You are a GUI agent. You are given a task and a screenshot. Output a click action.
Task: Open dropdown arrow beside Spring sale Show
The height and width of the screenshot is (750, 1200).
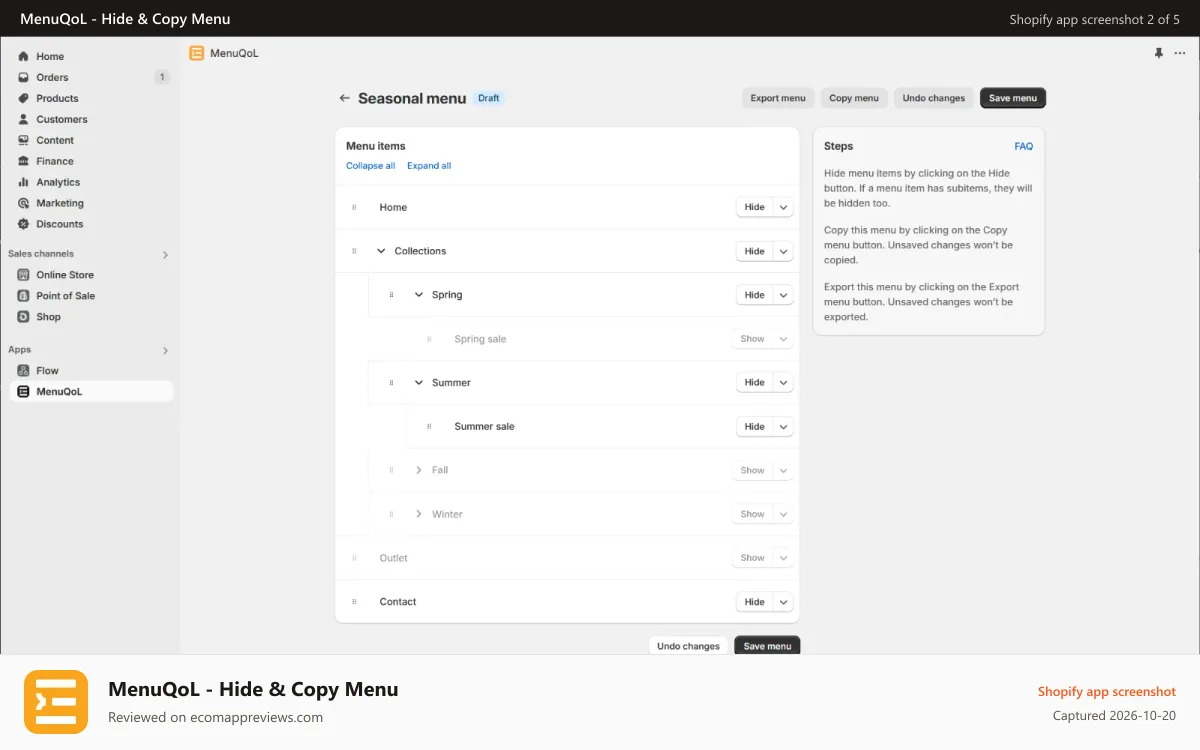point(784,339)
